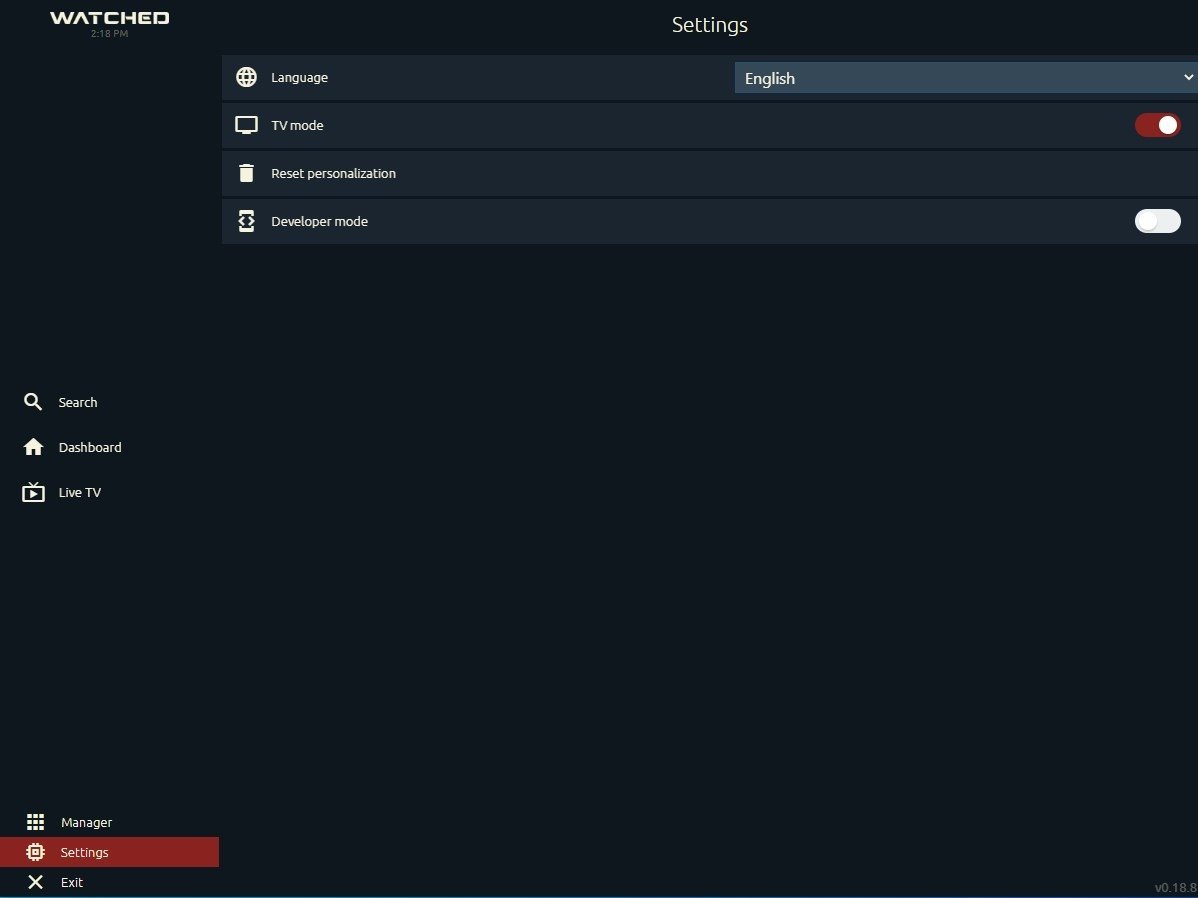This screenshot has width=1198, height=898.
Task: Click the Live TV icon
Action: pos(34,492)
